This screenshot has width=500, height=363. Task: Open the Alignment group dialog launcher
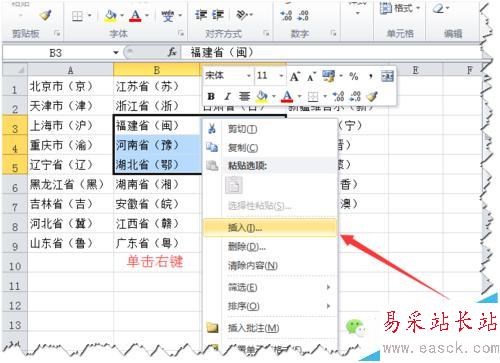(x=266, y=33)
